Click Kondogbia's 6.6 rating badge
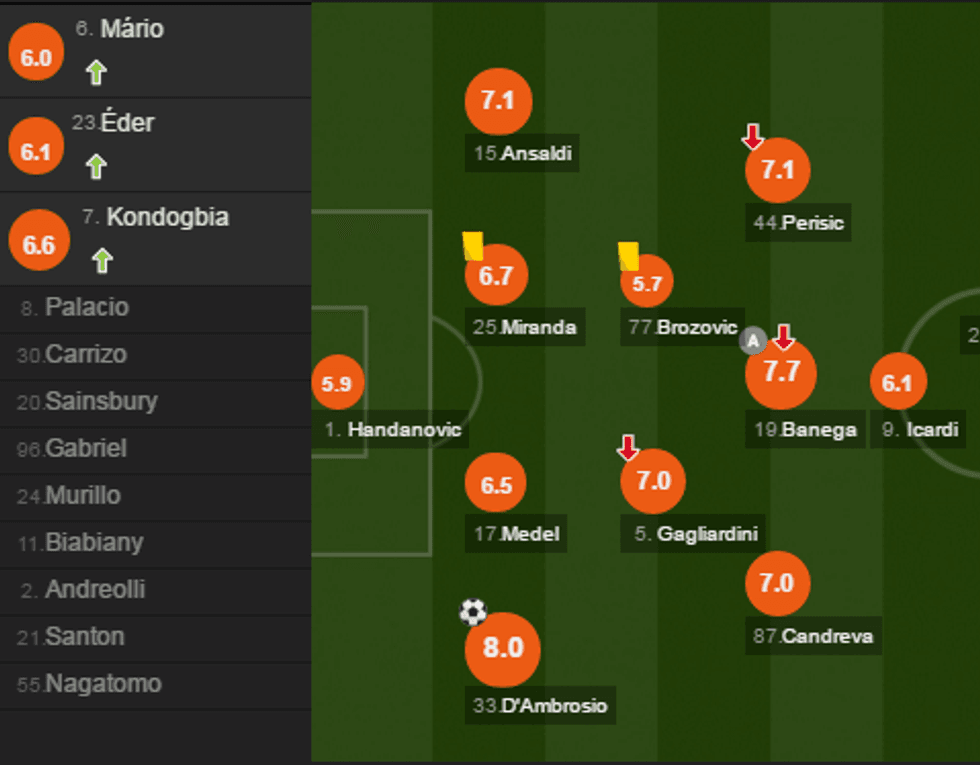 pos(38,245)
